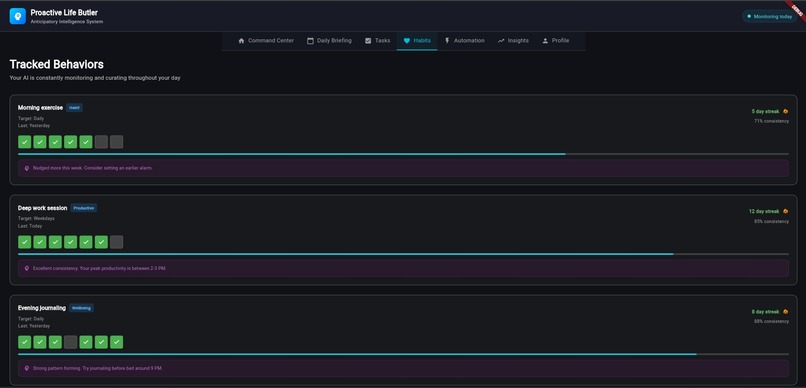Check the sixth day box for Morning exercise
This screenshot has width=806, height=388.
101,142
